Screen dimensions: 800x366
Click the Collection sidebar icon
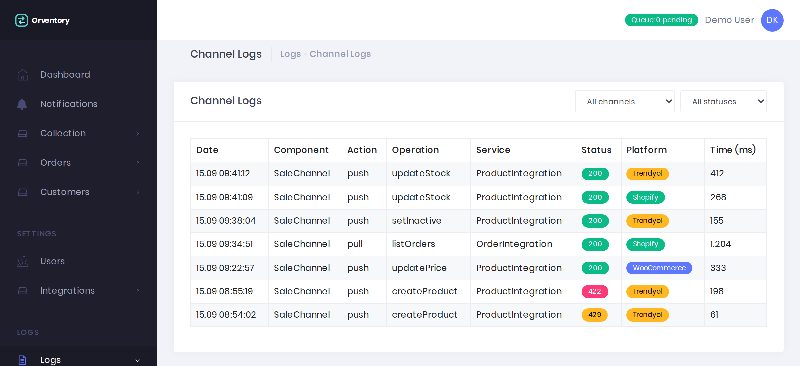(x=22, y=134)
